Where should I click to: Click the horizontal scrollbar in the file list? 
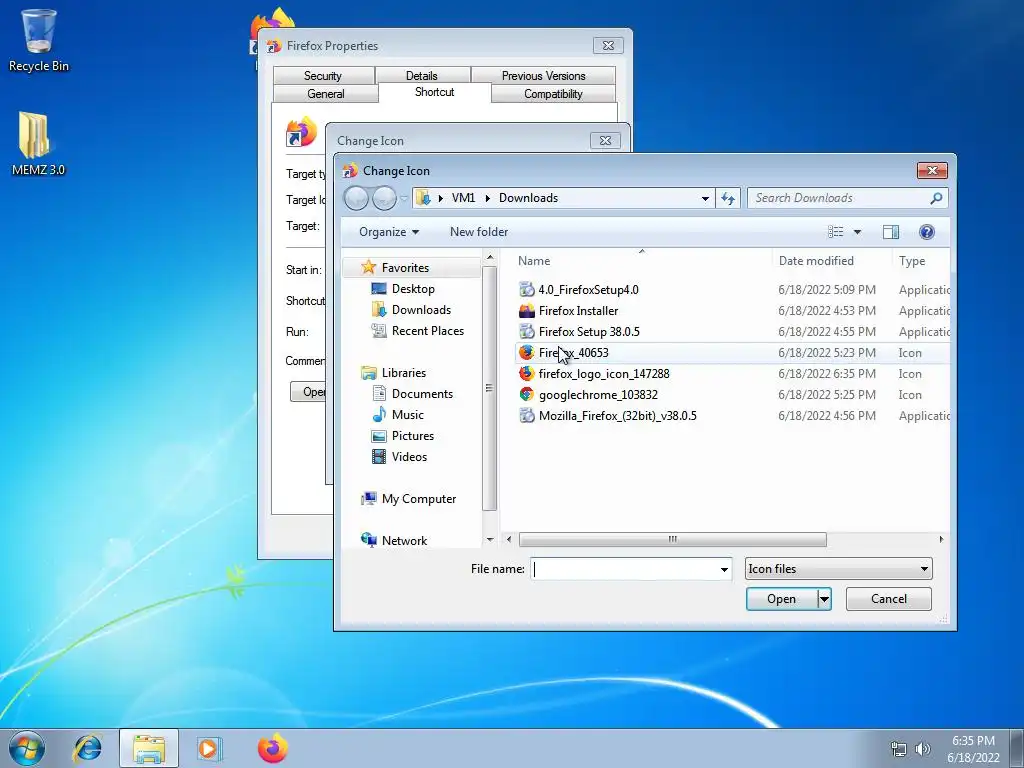[x=673, y=539]
